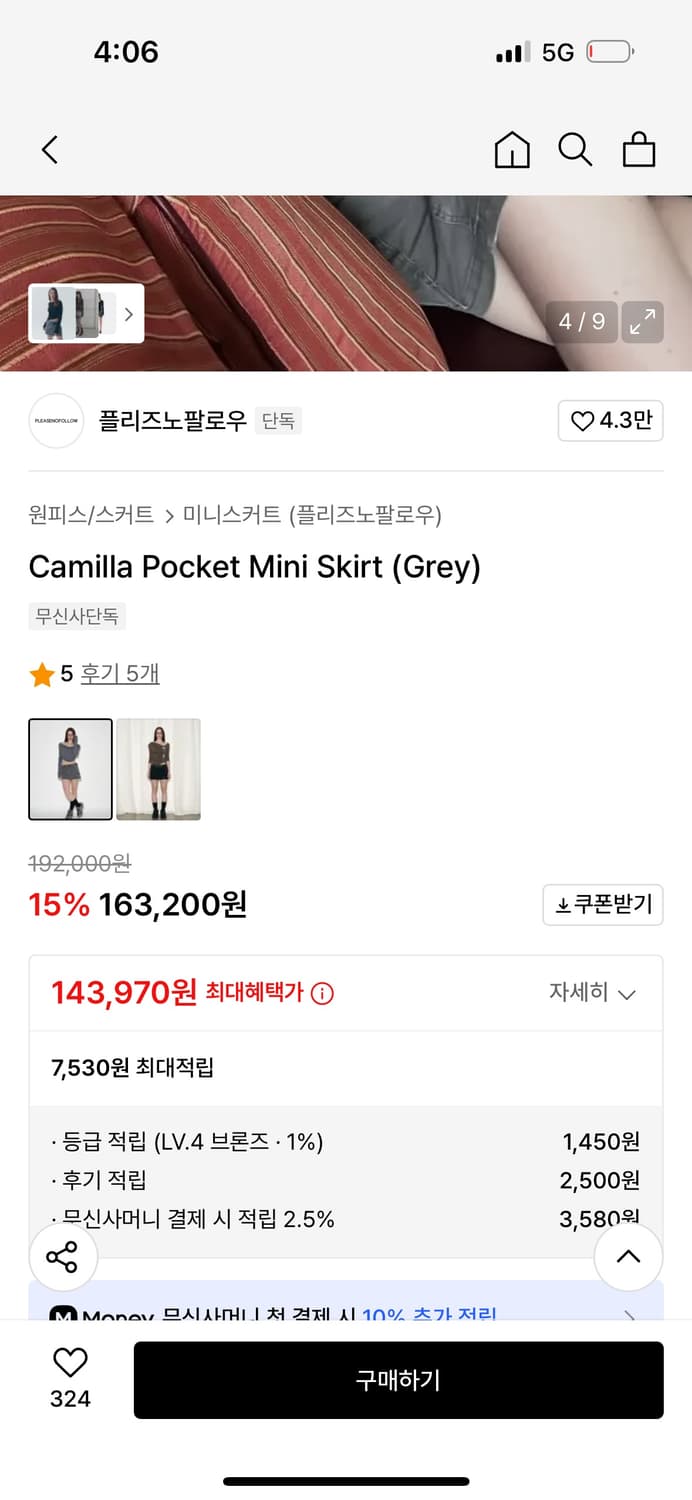Image resolution: width=692 pixels, height=1500 pixels.
Task: Open the home icon in top bar
Action: (x=512, y=149)
